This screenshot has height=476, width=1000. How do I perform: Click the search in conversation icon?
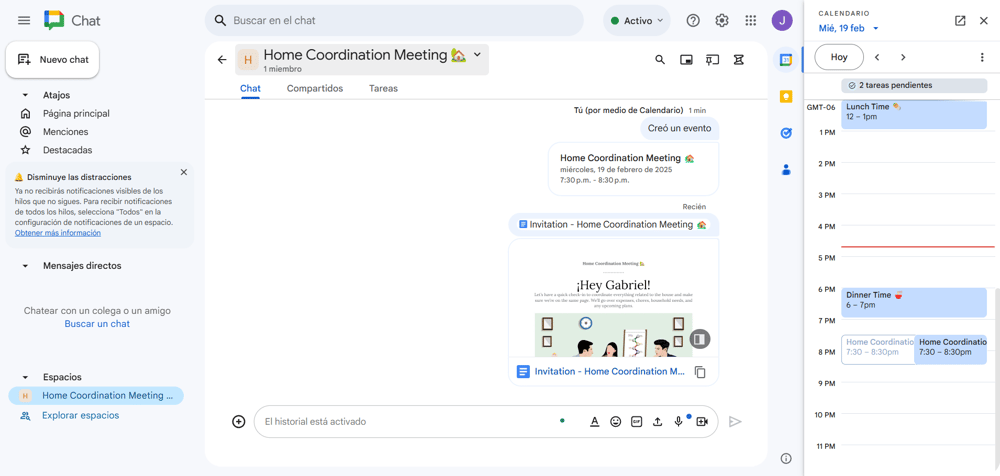click(x=660, y=59)
